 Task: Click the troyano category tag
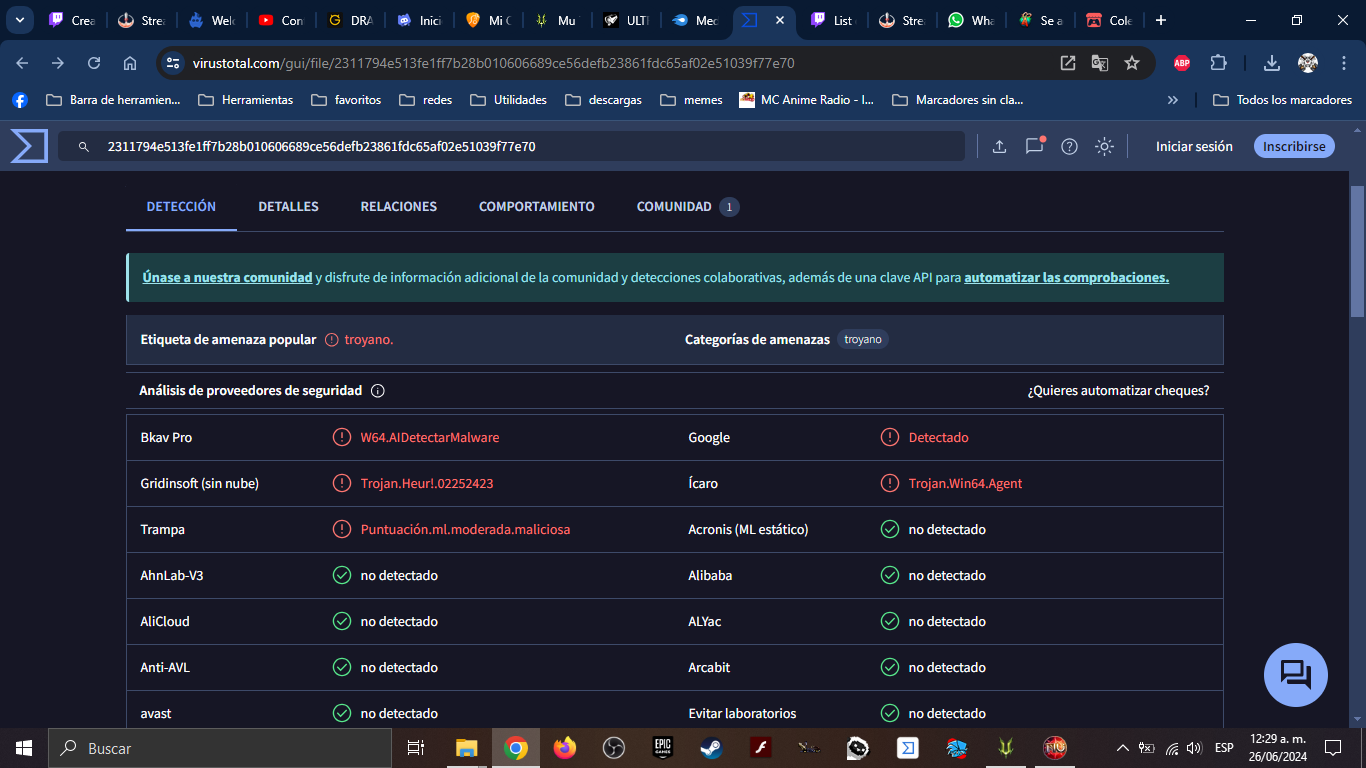[x=863, y=339]
